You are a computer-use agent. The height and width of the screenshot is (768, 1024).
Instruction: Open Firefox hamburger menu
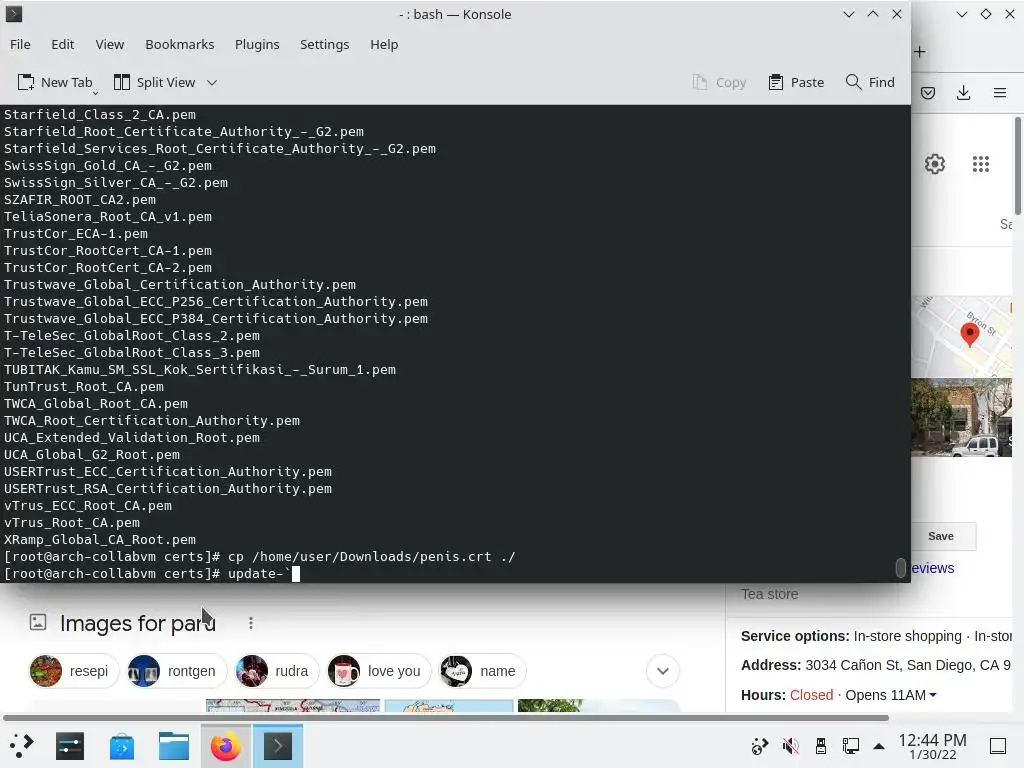click(x=1000, y=93)
